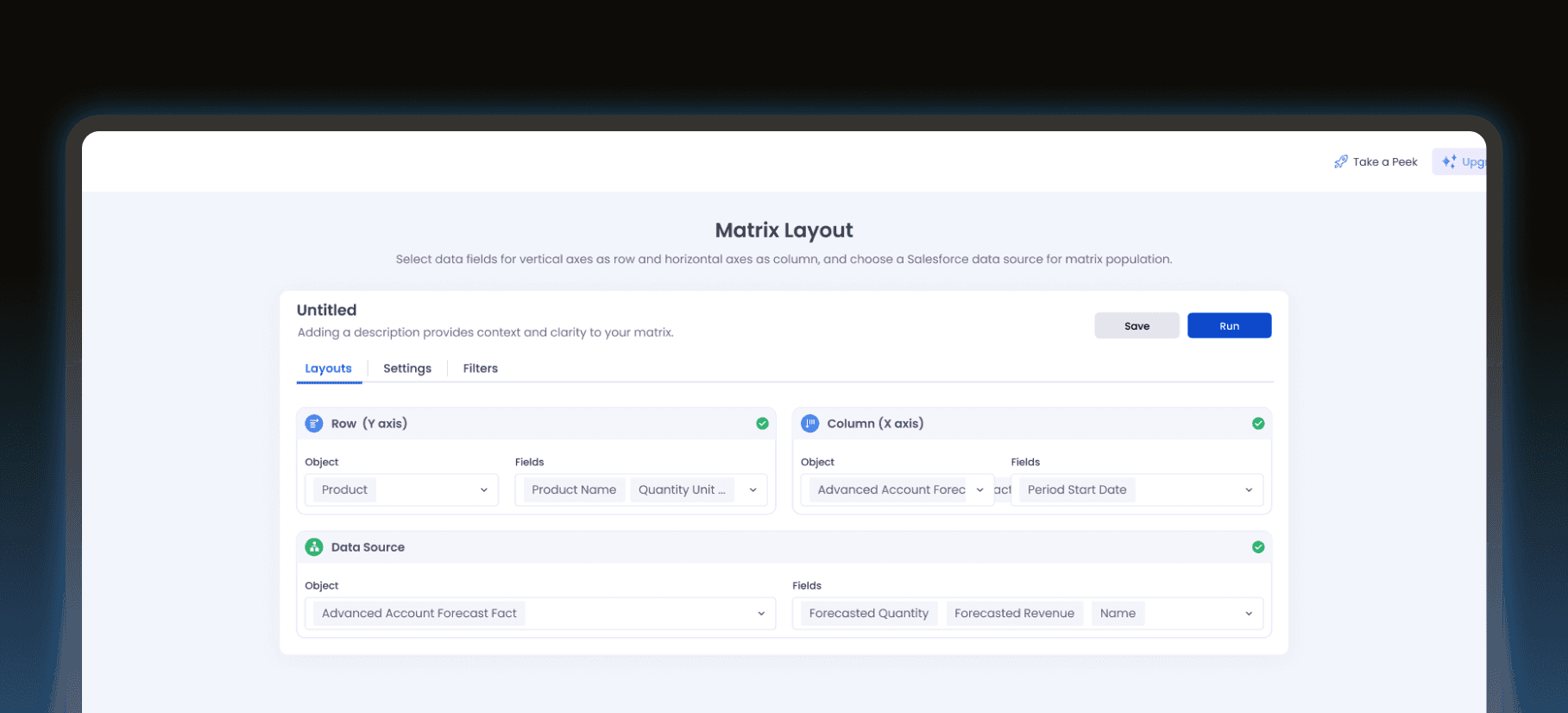Select the Period Start Date chip
Screen dimensions: 1568x713
click(x=1077, y=490)
